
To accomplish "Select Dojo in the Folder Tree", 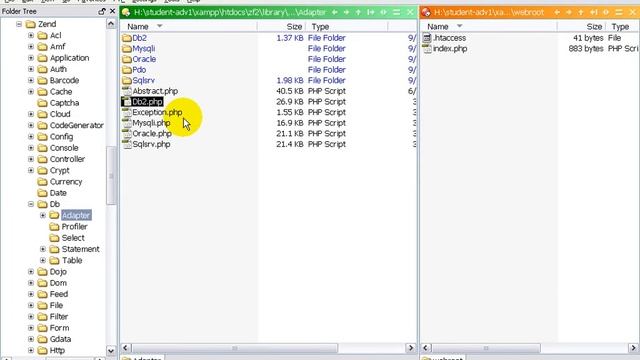I will point(58,272).
